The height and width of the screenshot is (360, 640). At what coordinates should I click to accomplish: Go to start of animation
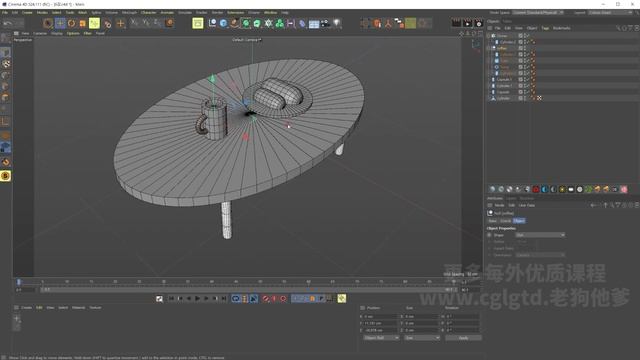(171, 299)
